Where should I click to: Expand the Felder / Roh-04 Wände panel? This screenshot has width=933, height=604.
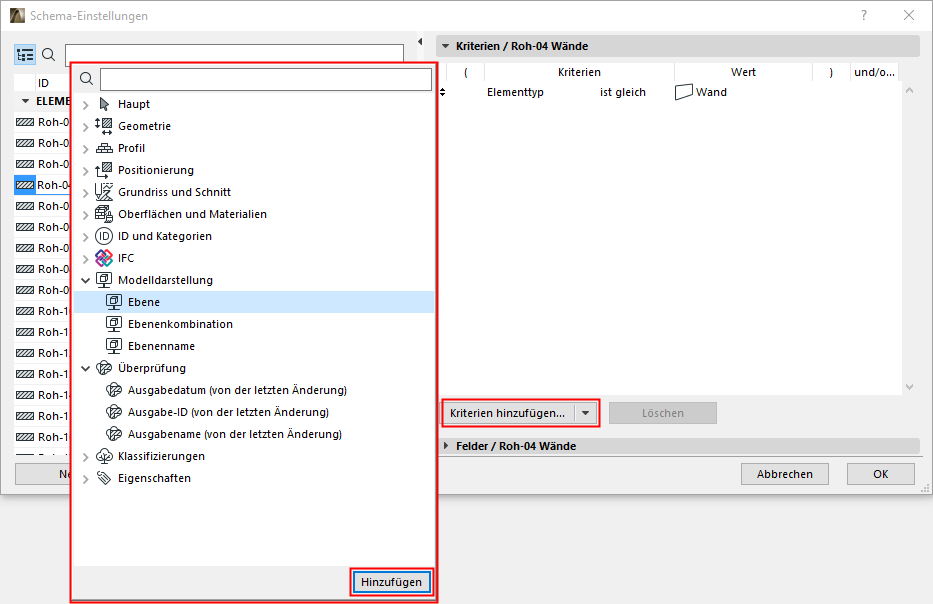pos(446,446)
